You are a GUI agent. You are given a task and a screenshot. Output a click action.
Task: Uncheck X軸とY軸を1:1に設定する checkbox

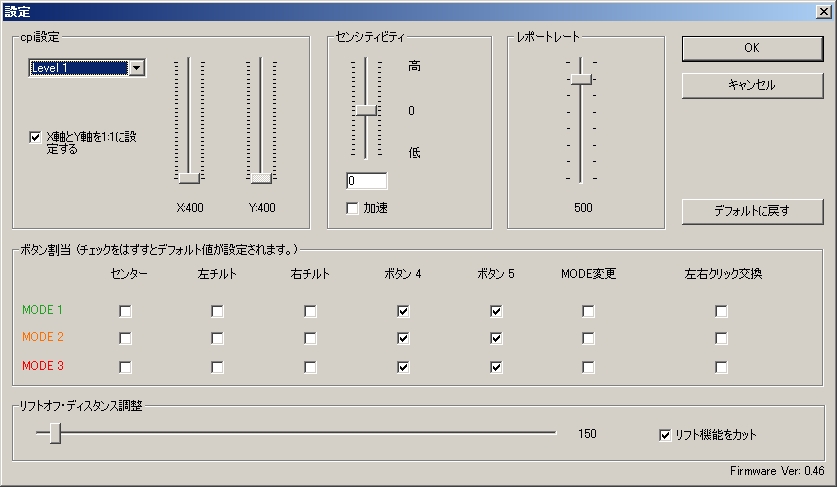coord(36,137)
